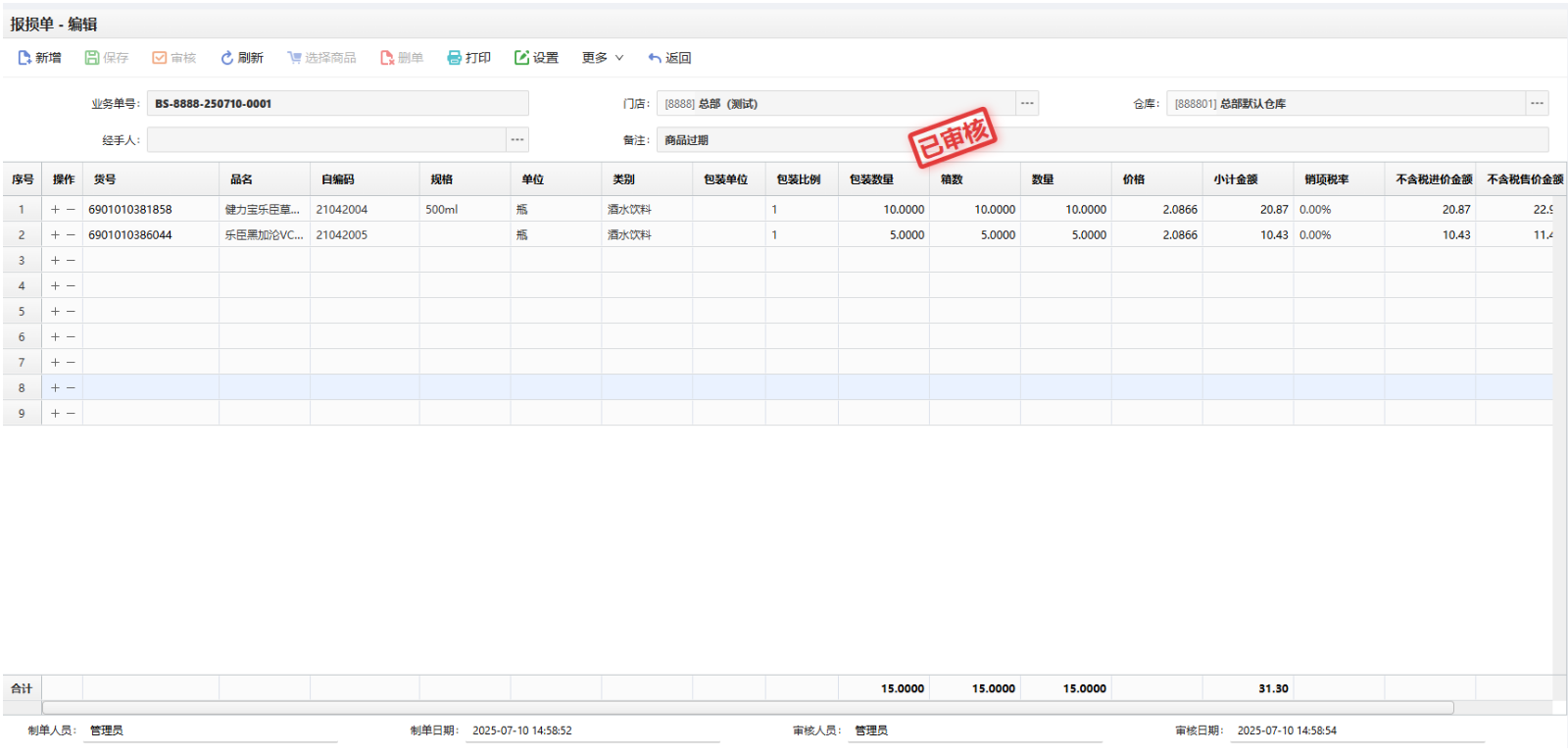The image size is (1568, 755).
Task: Refresh using the 刷新 icon
Action: tap(226, 58)
